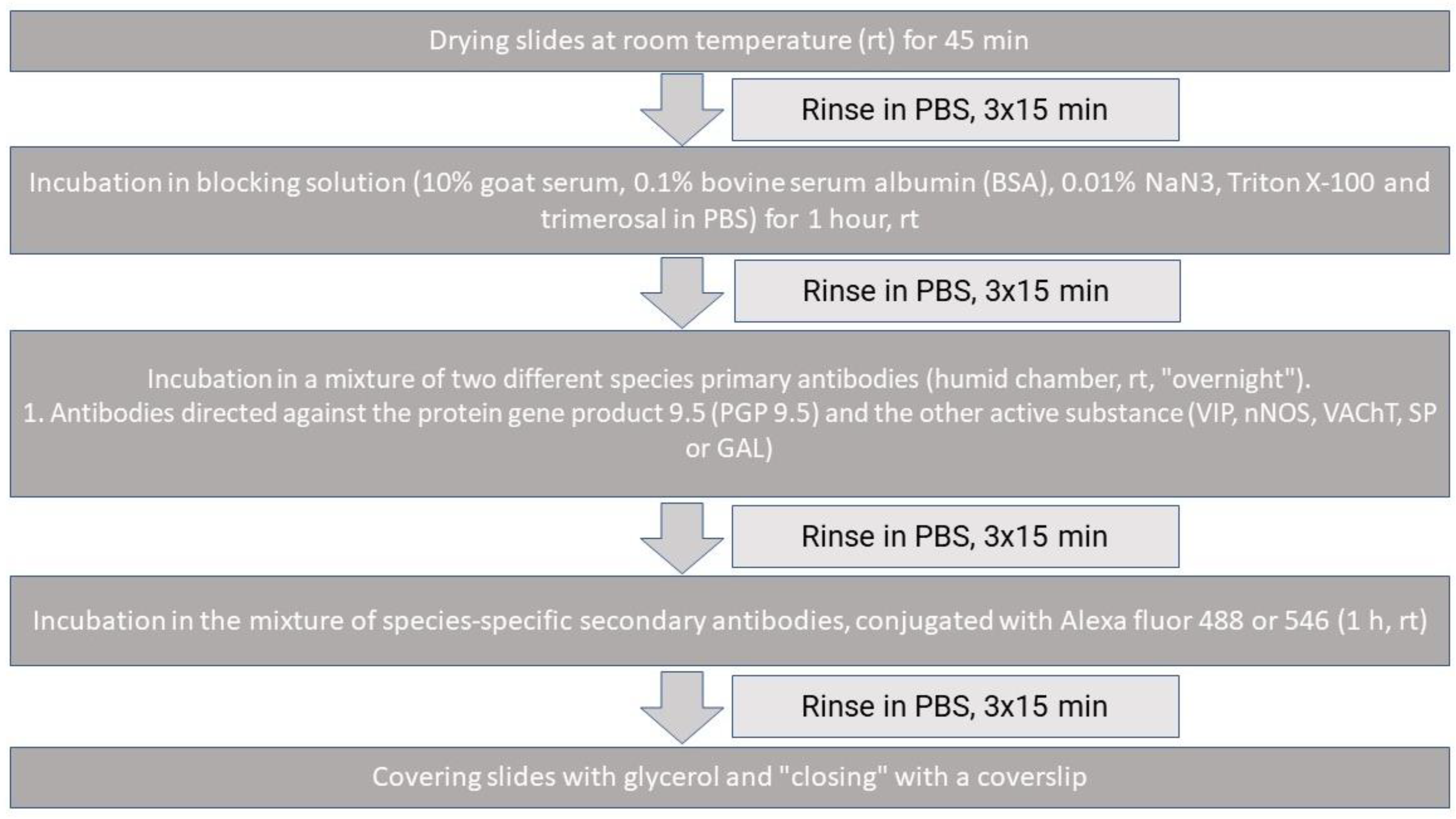This screenshot has width=1456, height=819.
Task: Click the Rinse in PBS box after blocking
Action: tap(957, 291)
